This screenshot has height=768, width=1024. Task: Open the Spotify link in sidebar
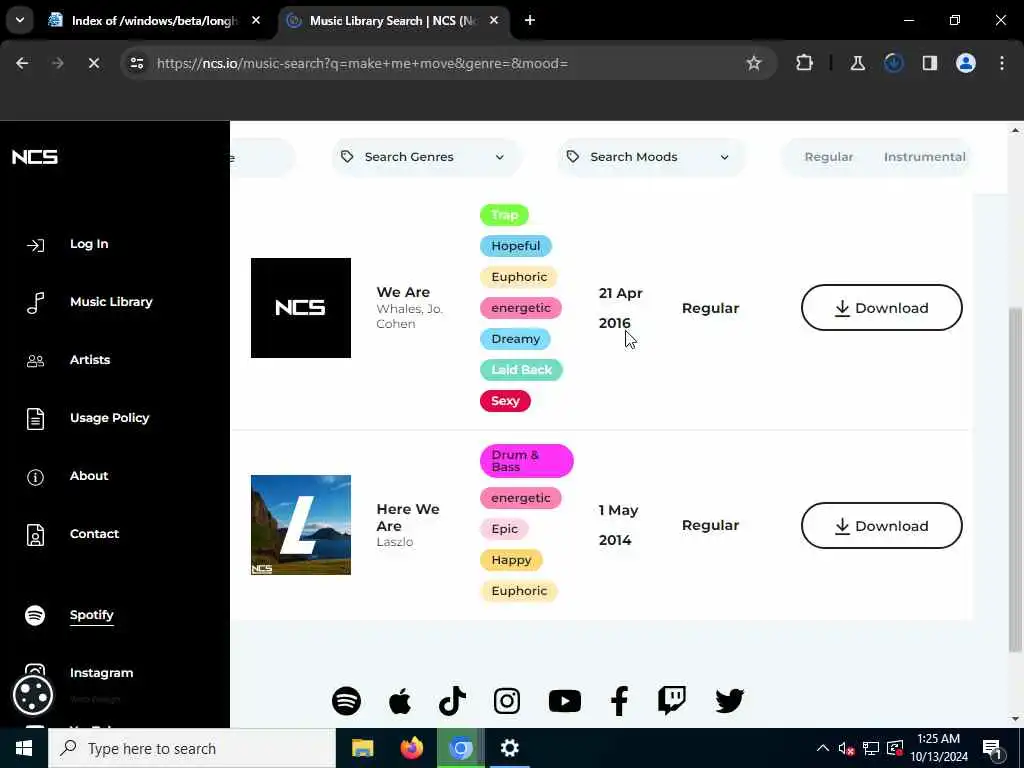tap(91, 615)
